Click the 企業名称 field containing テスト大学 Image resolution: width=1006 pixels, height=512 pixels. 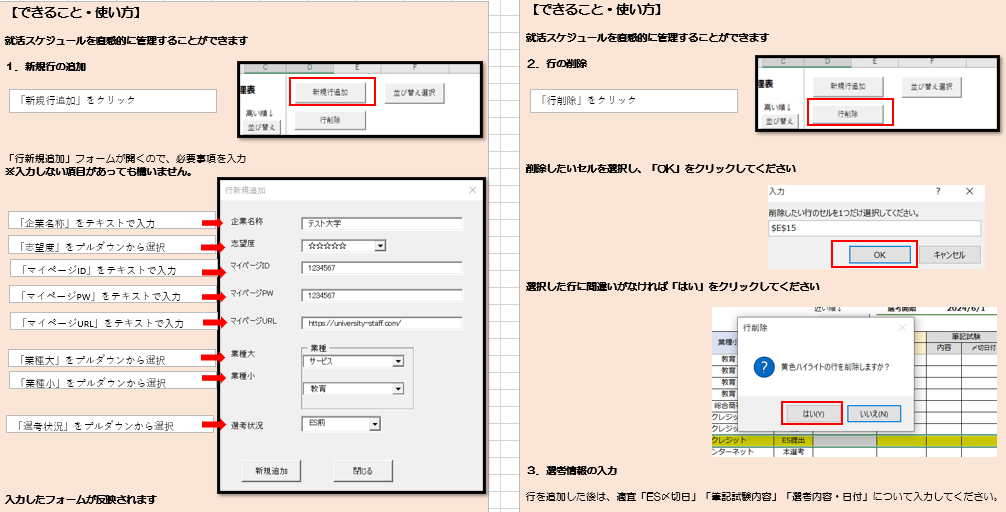382,223
